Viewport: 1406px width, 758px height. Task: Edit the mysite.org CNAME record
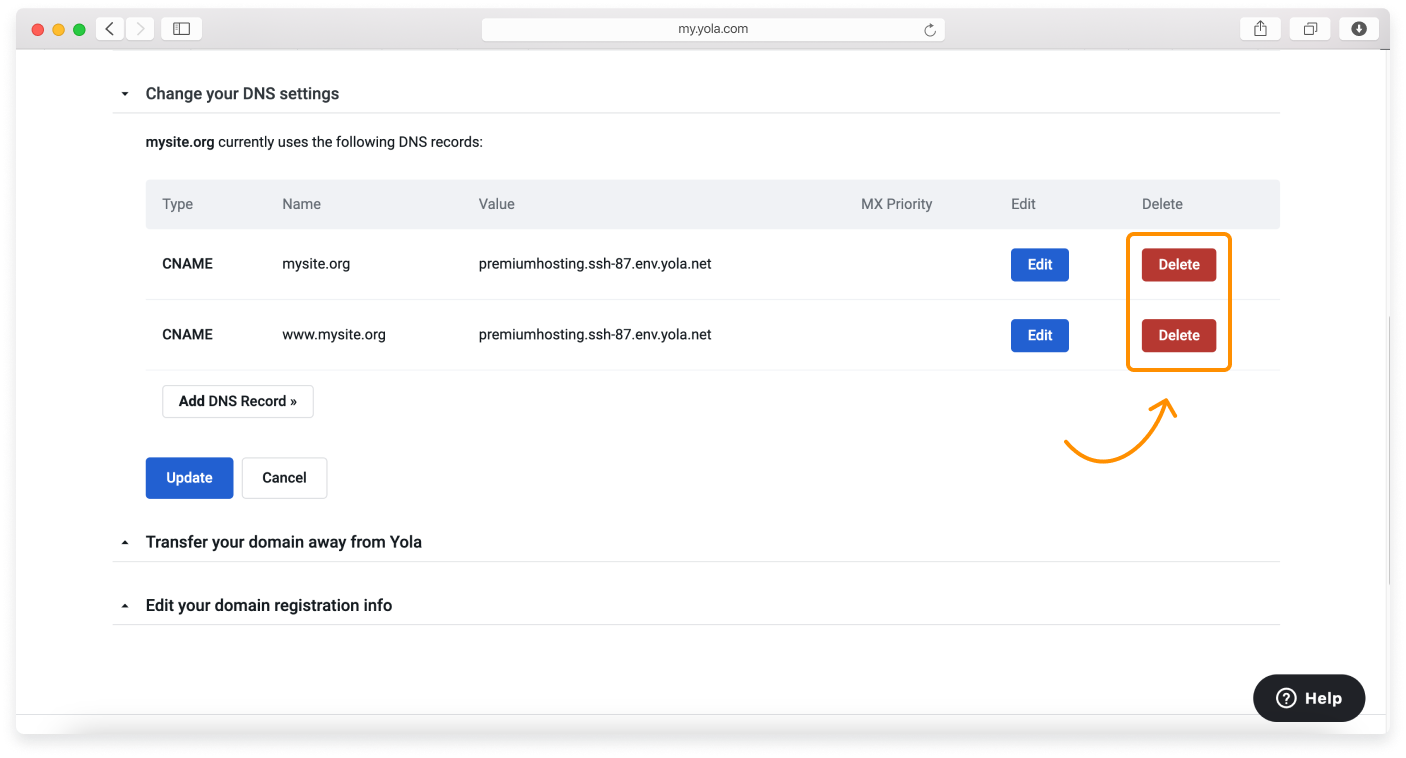click(1039, 264)
